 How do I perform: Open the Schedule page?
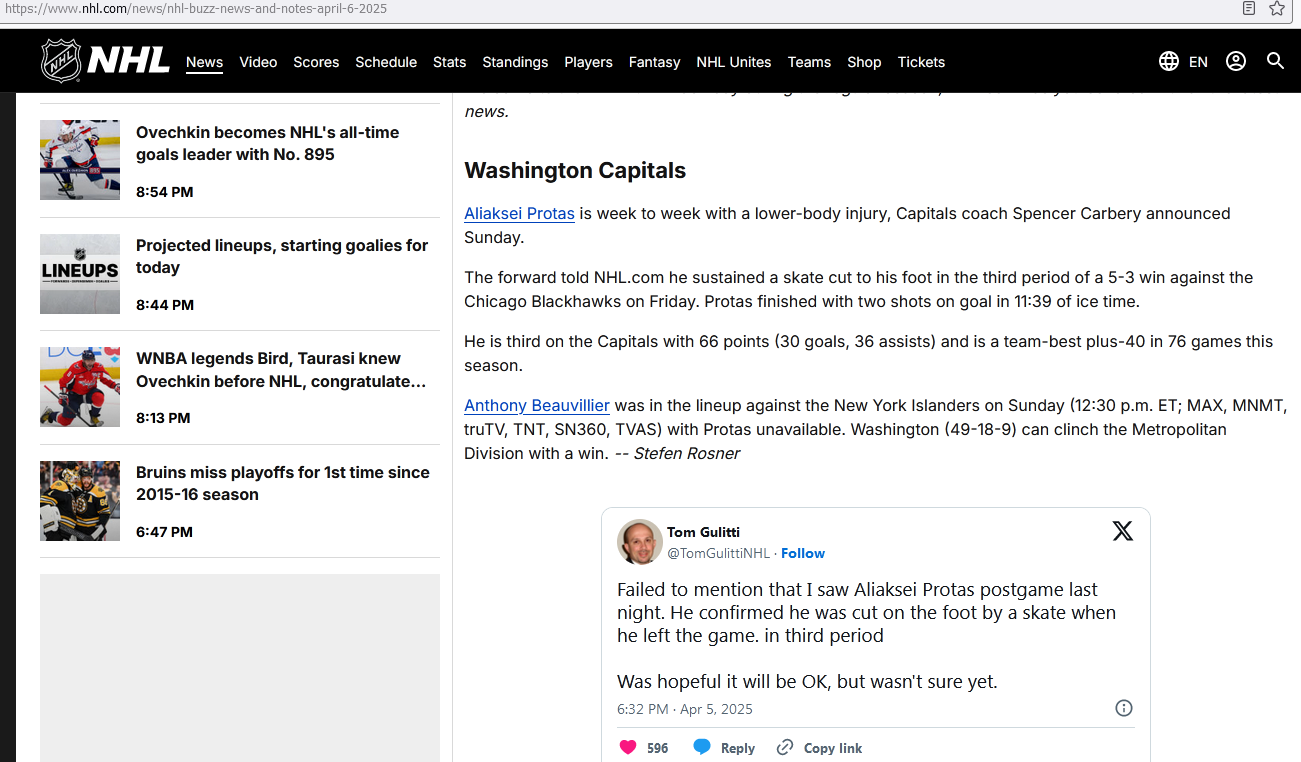386,62
